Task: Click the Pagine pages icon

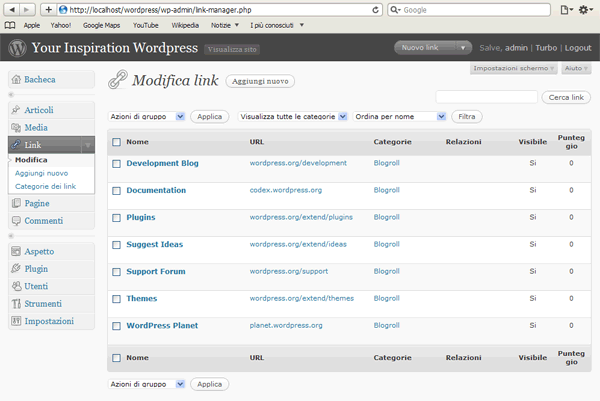Action: click(16, 203)
